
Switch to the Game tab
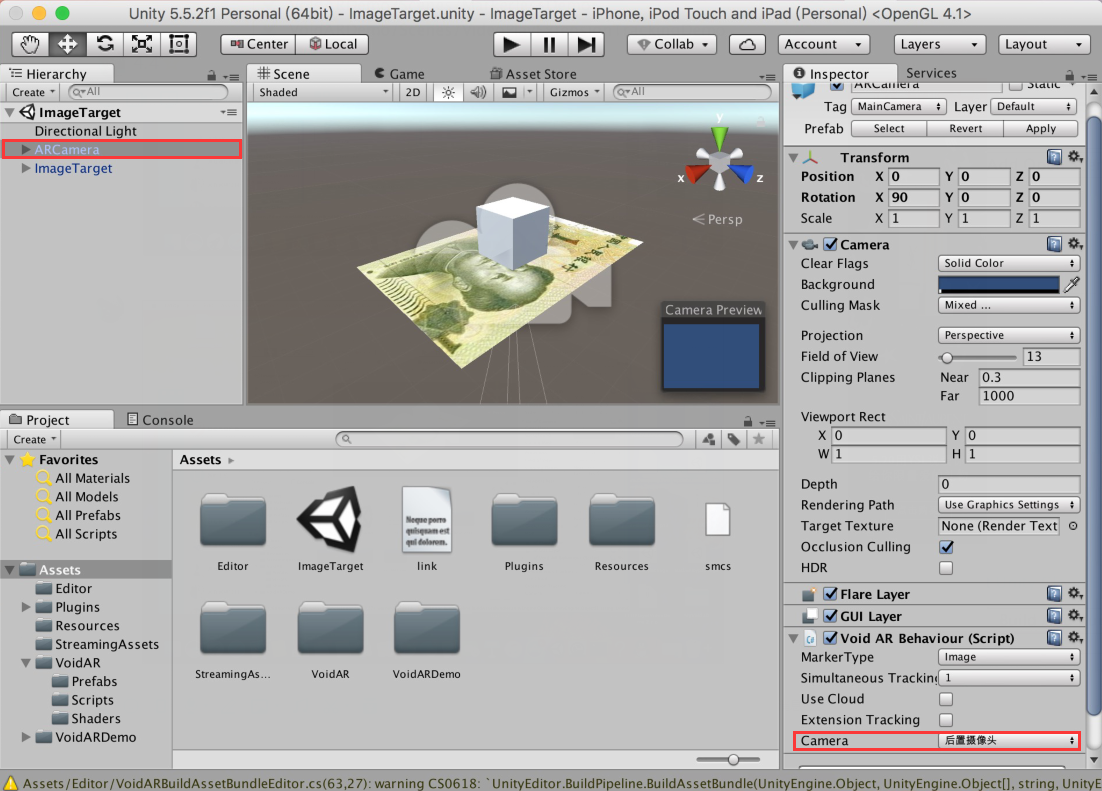click(x=399, y=74)
